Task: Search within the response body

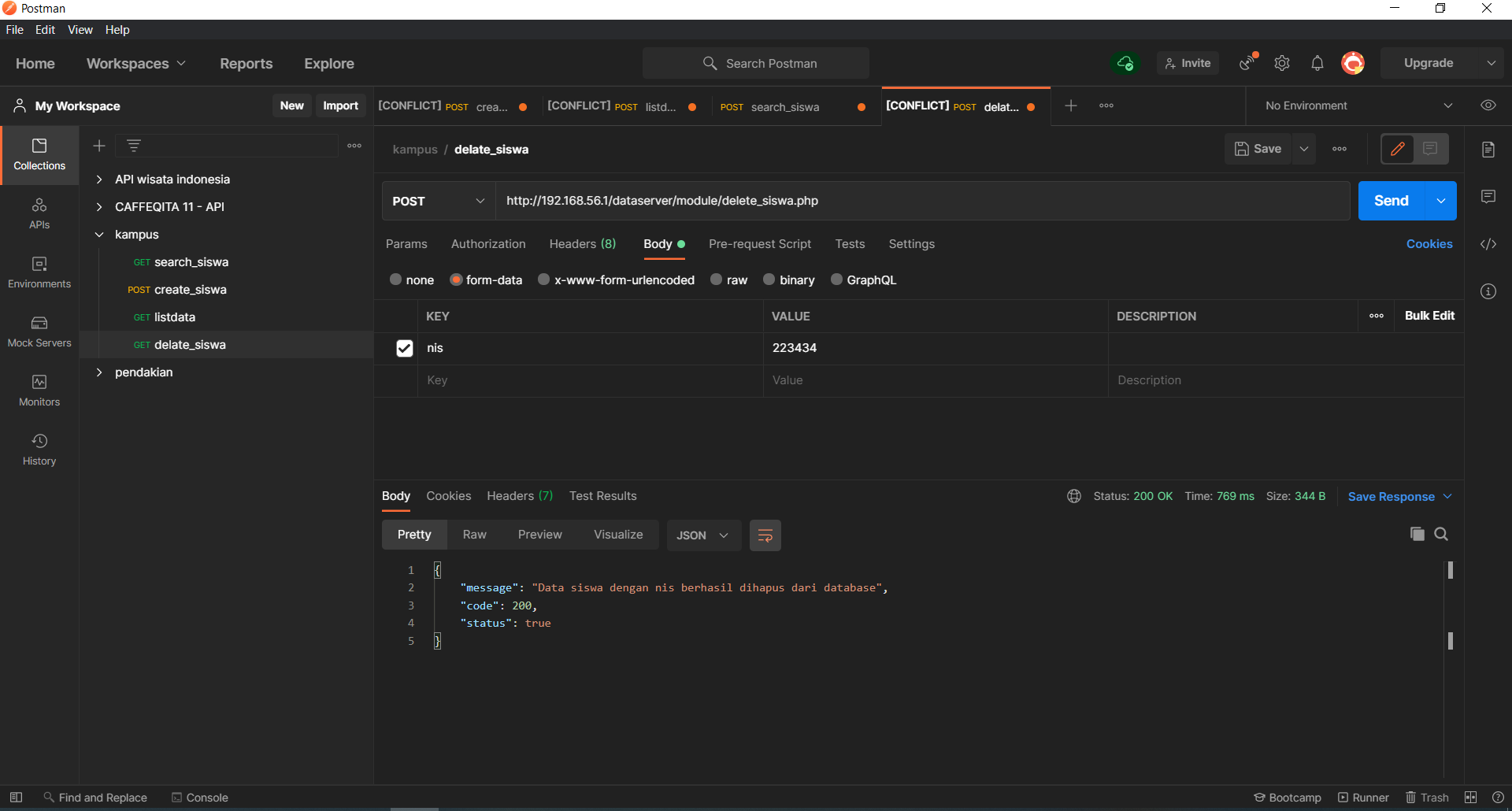Action: 1441,534
